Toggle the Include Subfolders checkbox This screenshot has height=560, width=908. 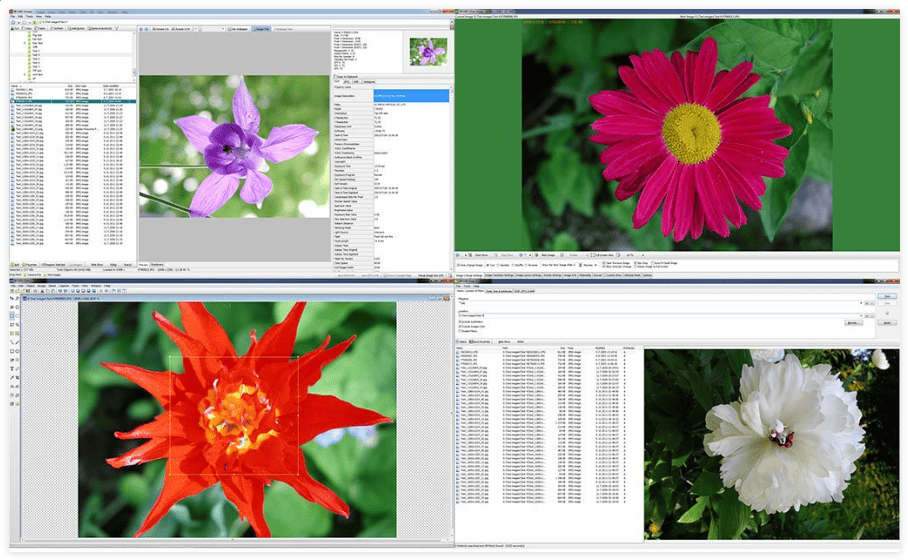click(460, 321)
